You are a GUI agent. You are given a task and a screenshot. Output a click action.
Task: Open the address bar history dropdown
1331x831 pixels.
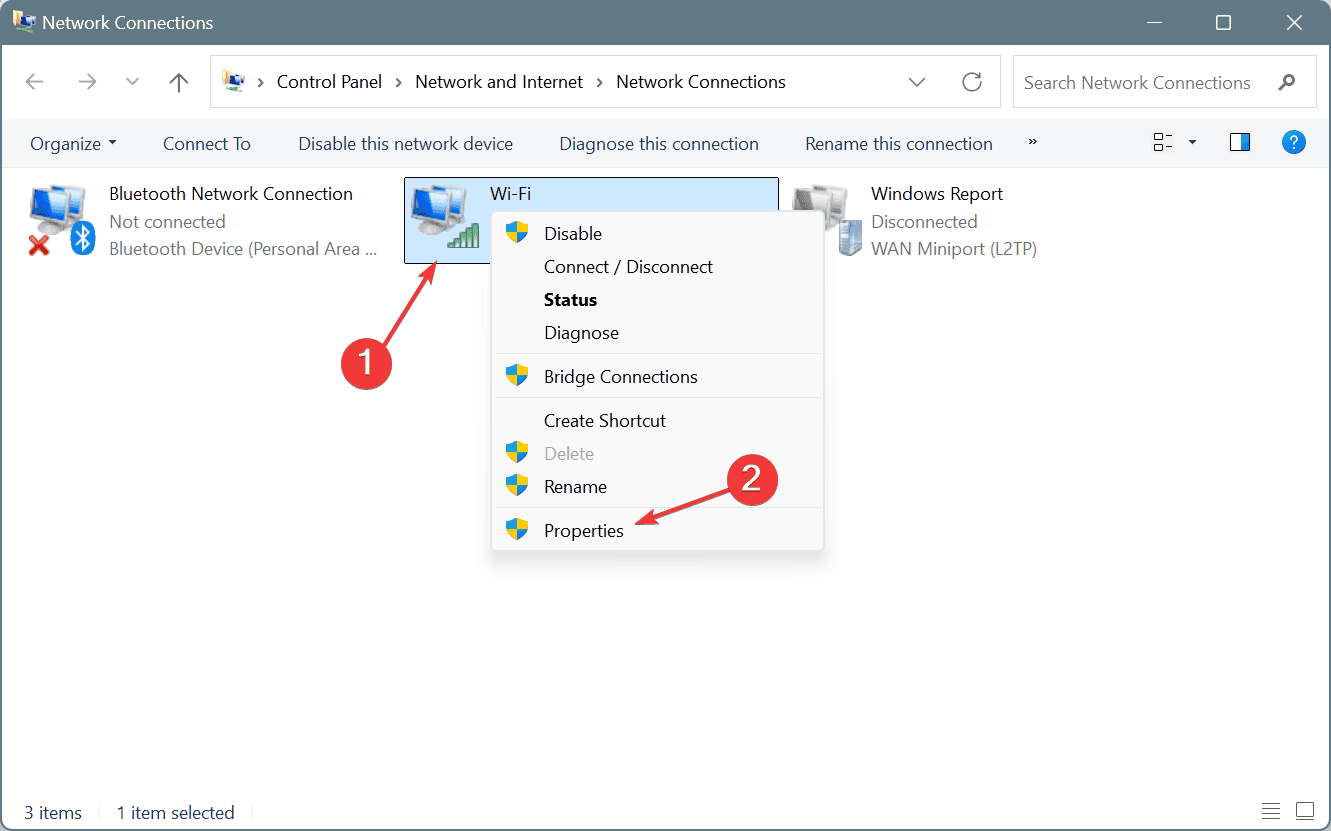pyautogui.click(x=917, y=82)
